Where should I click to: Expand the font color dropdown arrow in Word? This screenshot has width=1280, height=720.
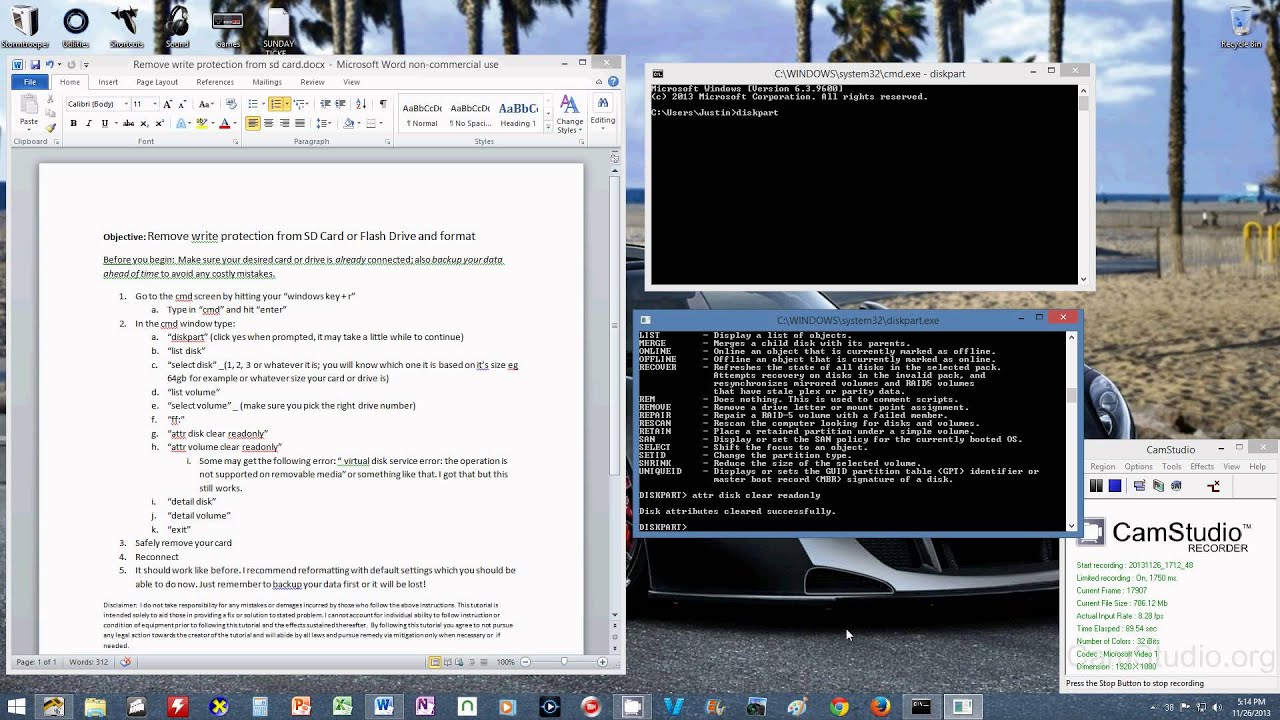pos(236,124)
